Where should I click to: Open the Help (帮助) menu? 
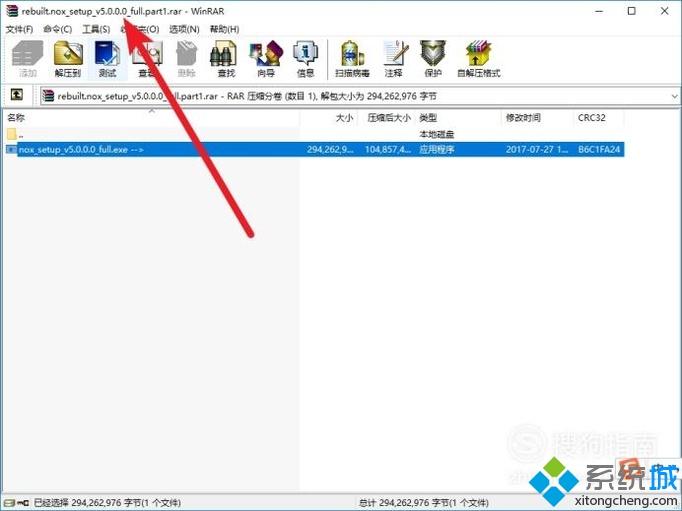point(224,29)
